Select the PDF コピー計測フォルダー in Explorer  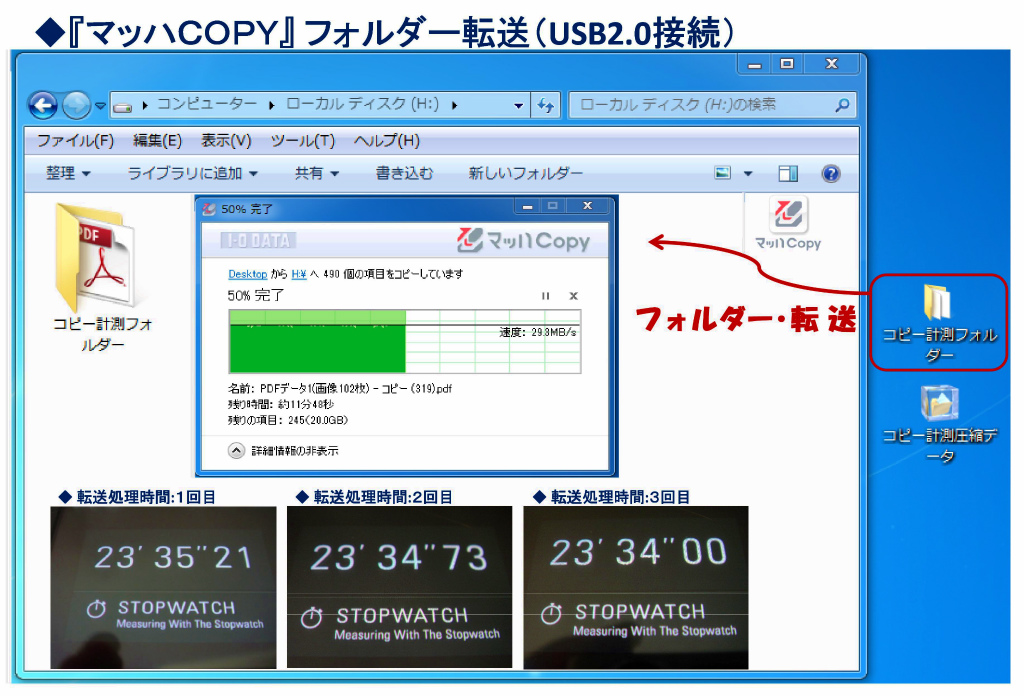click(103, 277)
